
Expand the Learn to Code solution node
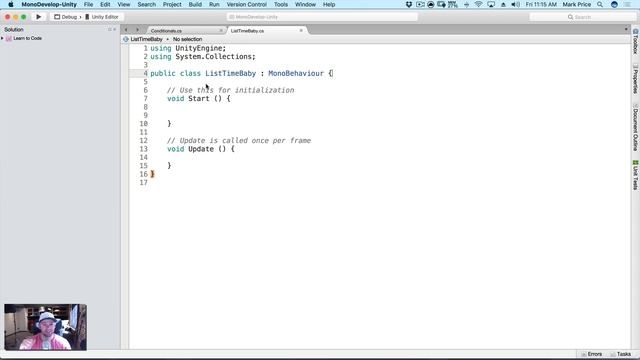click(x=2, y=38)
